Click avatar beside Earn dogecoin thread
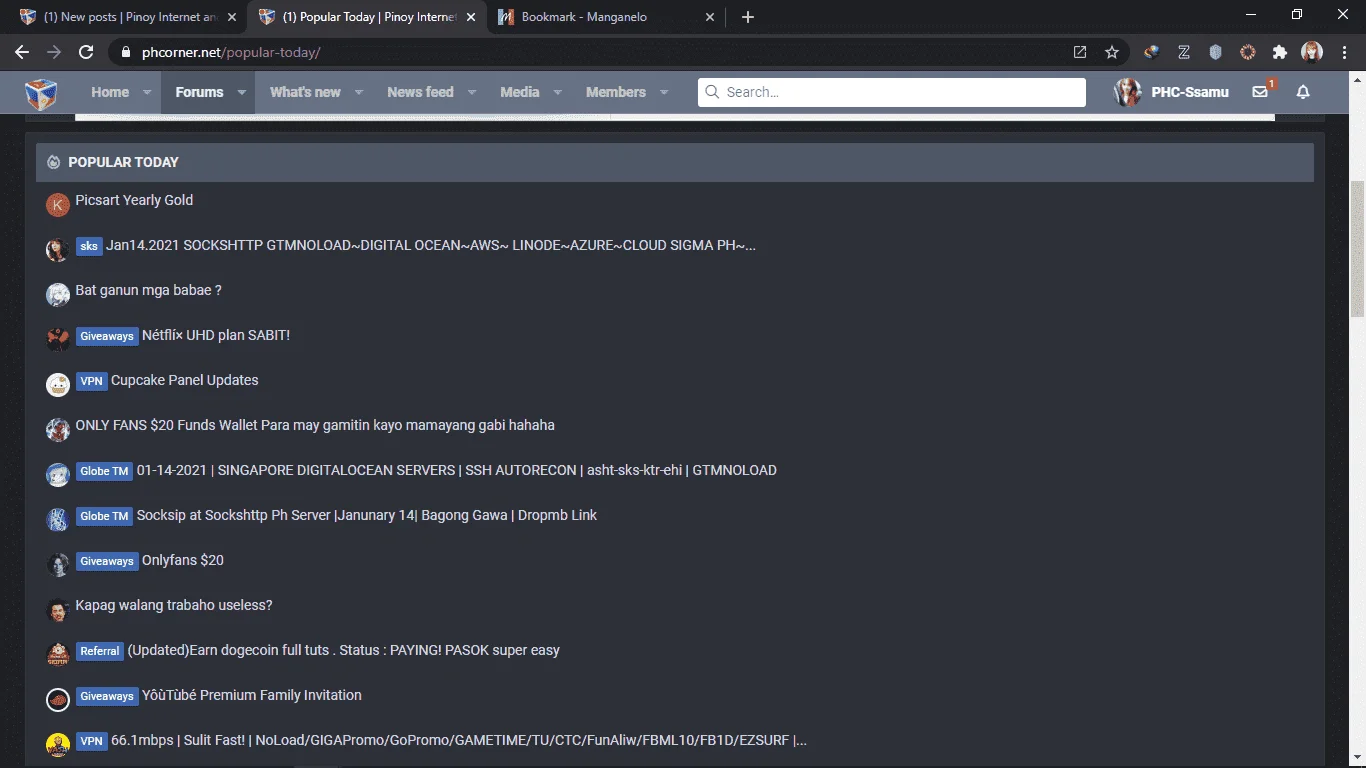This screenshot has width=1366, height=768. (x=58, y=655)
